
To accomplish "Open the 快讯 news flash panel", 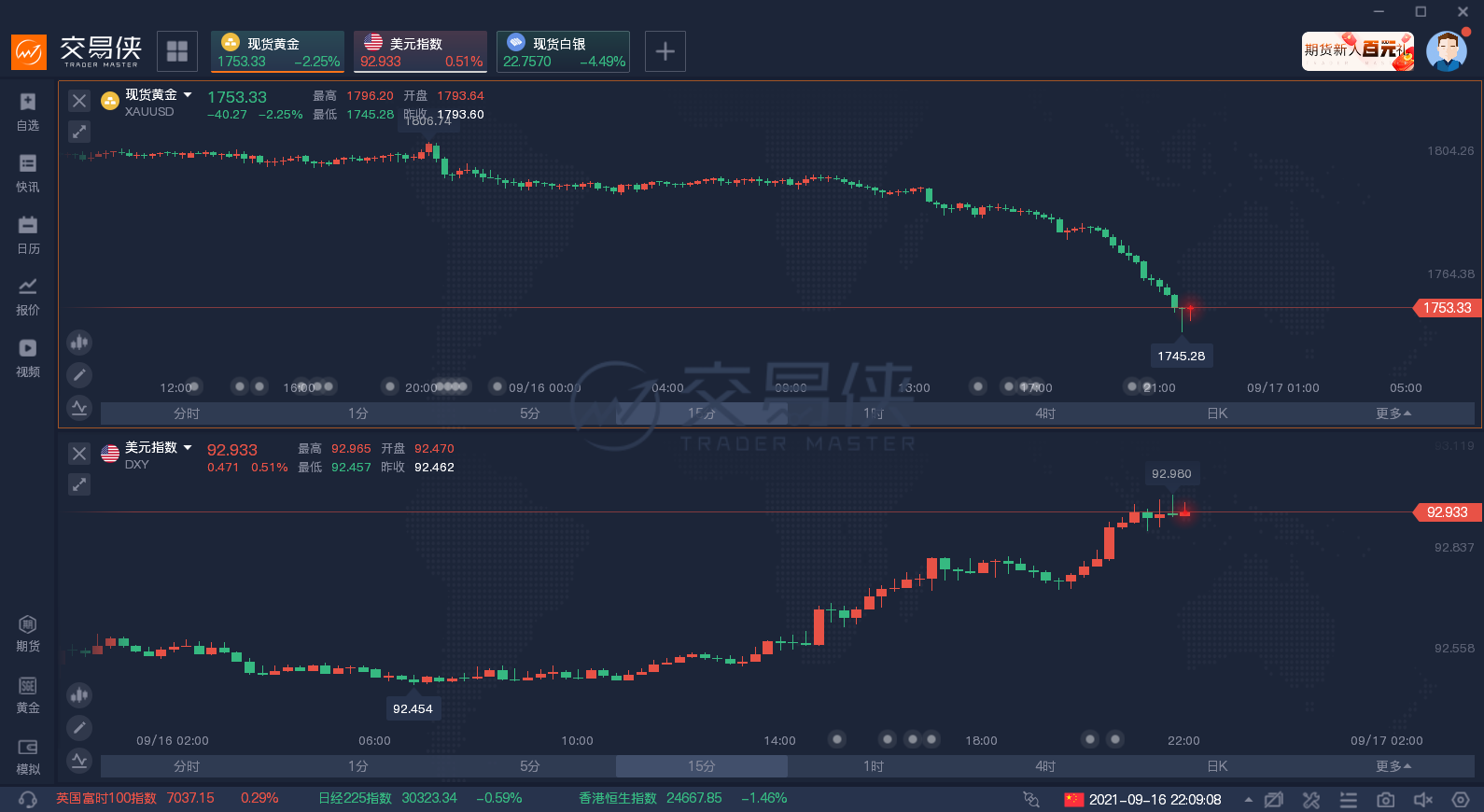I will pyautogui.click(x=28, y=173).
